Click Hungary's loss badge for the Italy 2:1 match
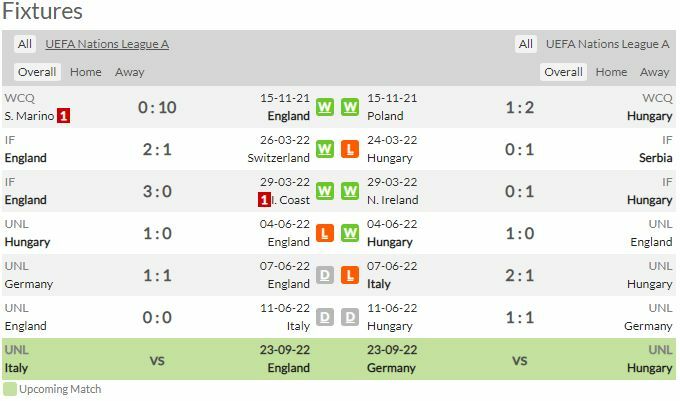680x401 pixels. pyautogui.click(x=350, y=275)
